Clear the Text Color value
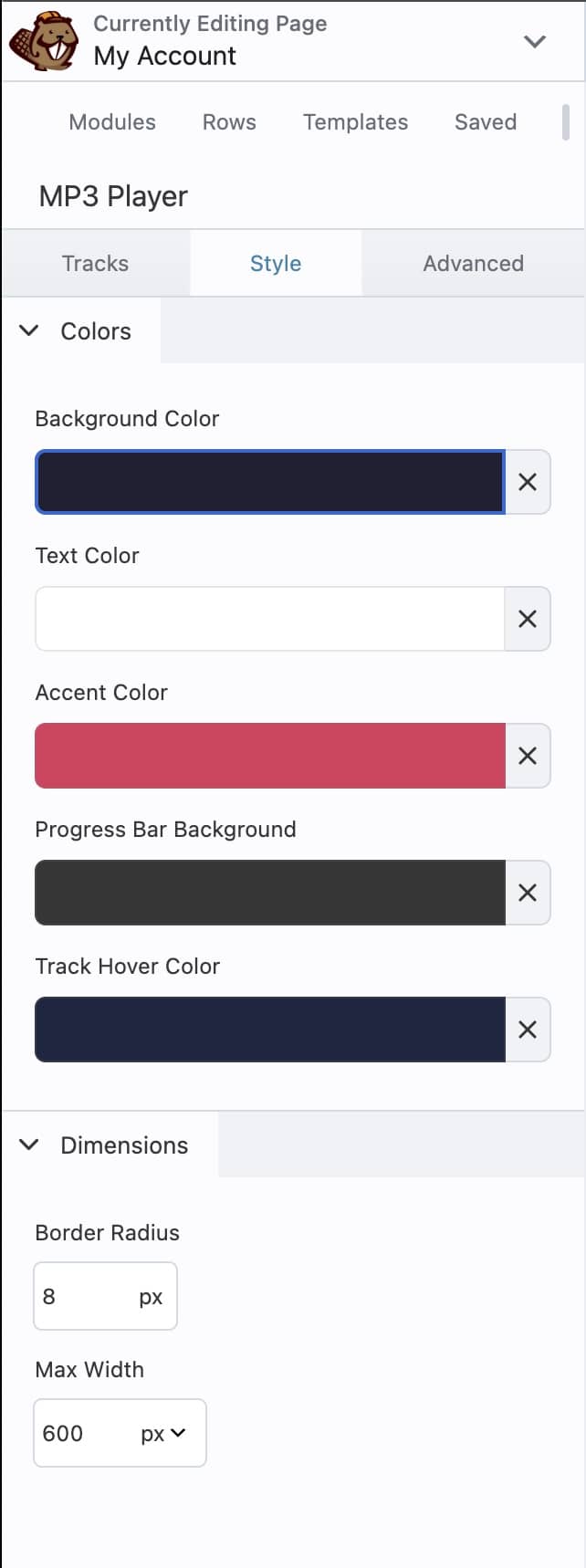 [x=528, y=619]
